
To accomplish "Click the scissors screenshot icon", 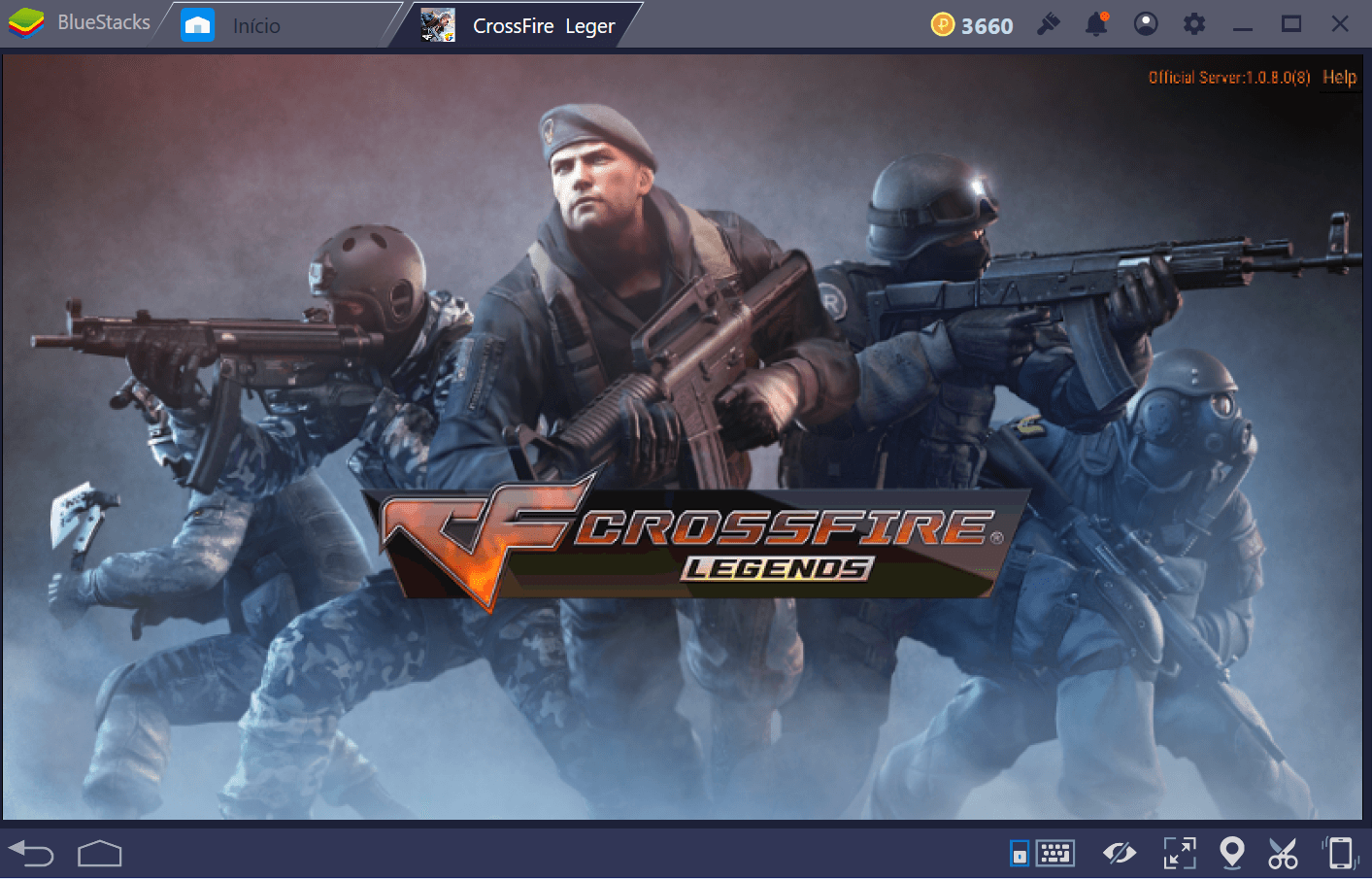I will (1283, 854).
